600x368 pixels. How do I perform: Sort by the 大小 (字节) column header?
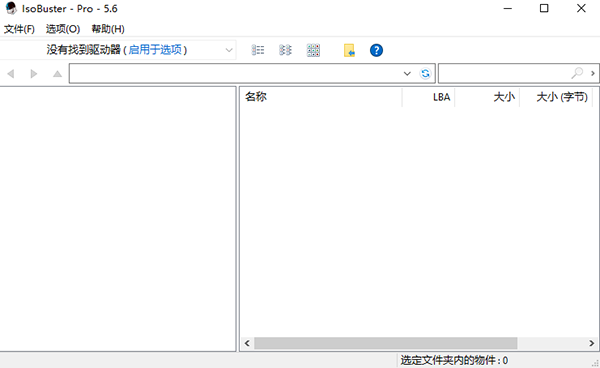coord(556,97)
